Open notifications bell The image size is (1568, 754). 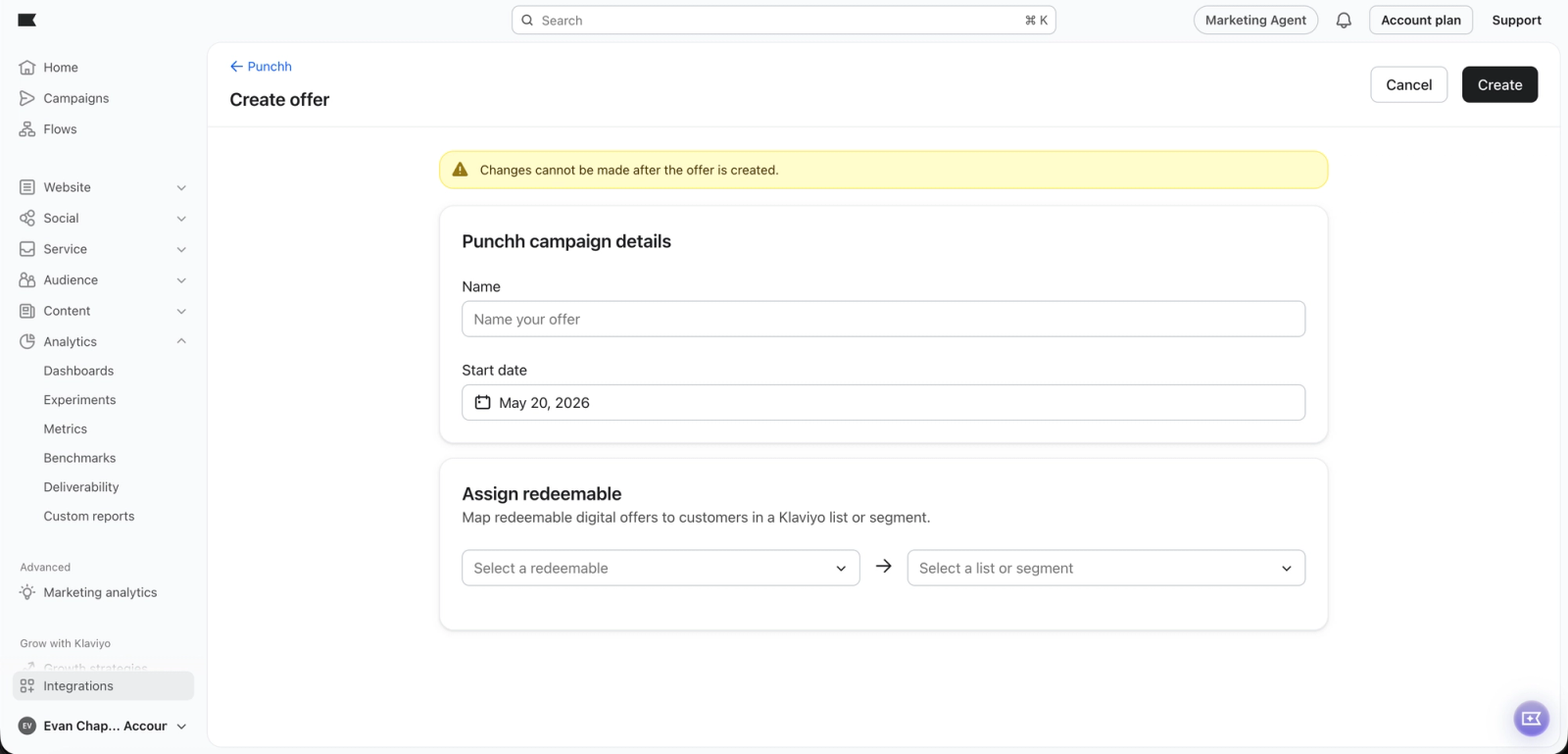pyautogui.click(x=1344, y=21)
